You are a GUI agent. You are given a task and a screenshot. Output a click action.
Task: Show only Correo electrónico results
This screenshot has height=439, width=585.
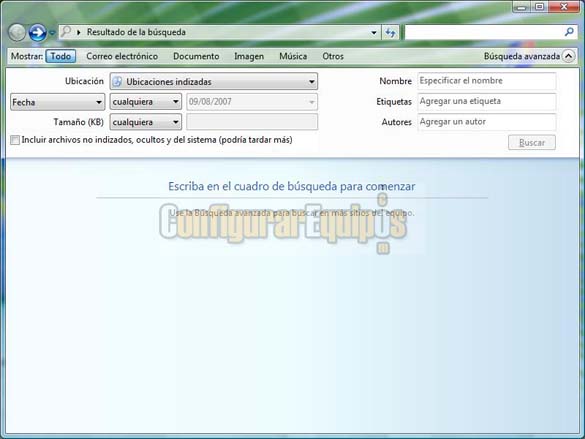coord(122,56)
